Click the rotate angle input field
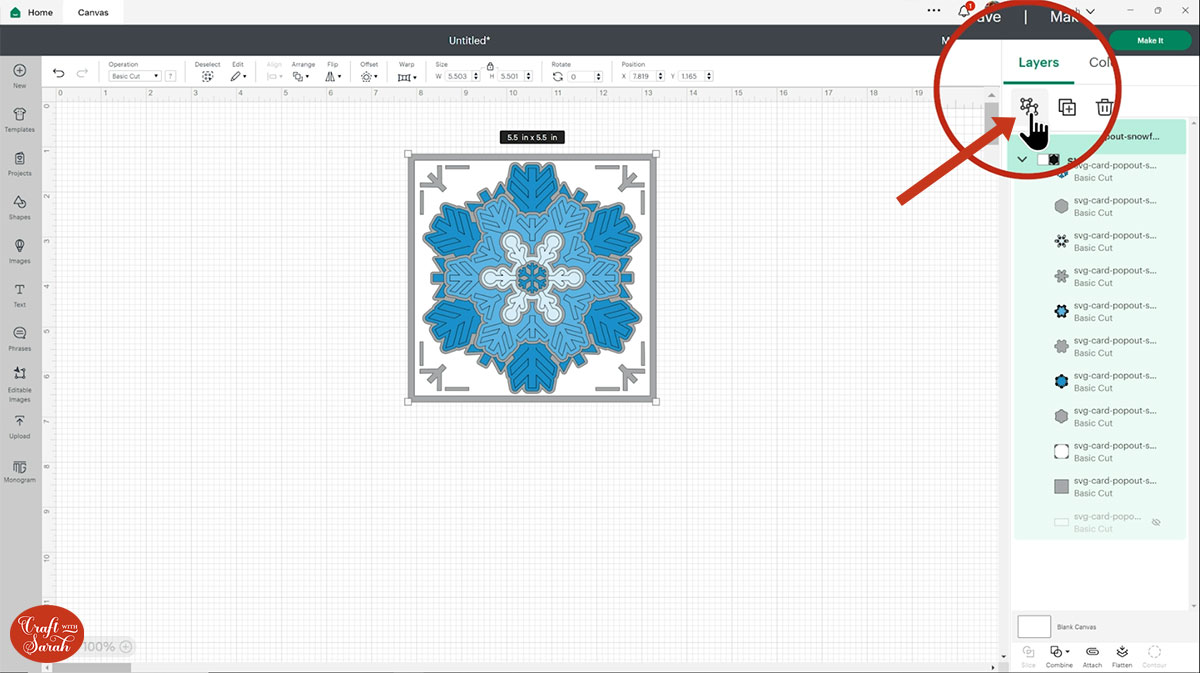The width and height of the screenshot is (1200, 673). pyautogui.click(x=582, y=76)
